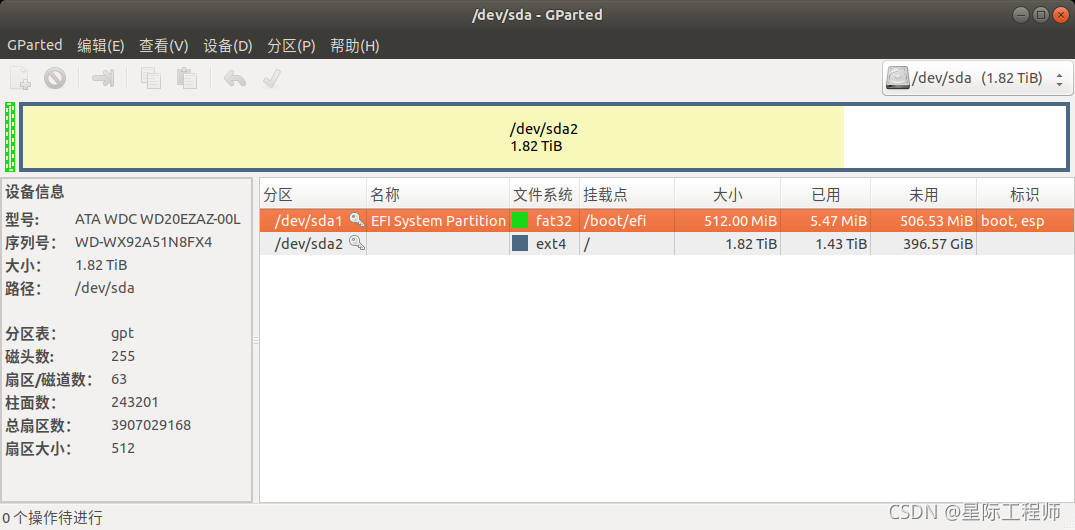
Task: Select the /dev/sda1 partition row
Action: [x=667, y=220]
